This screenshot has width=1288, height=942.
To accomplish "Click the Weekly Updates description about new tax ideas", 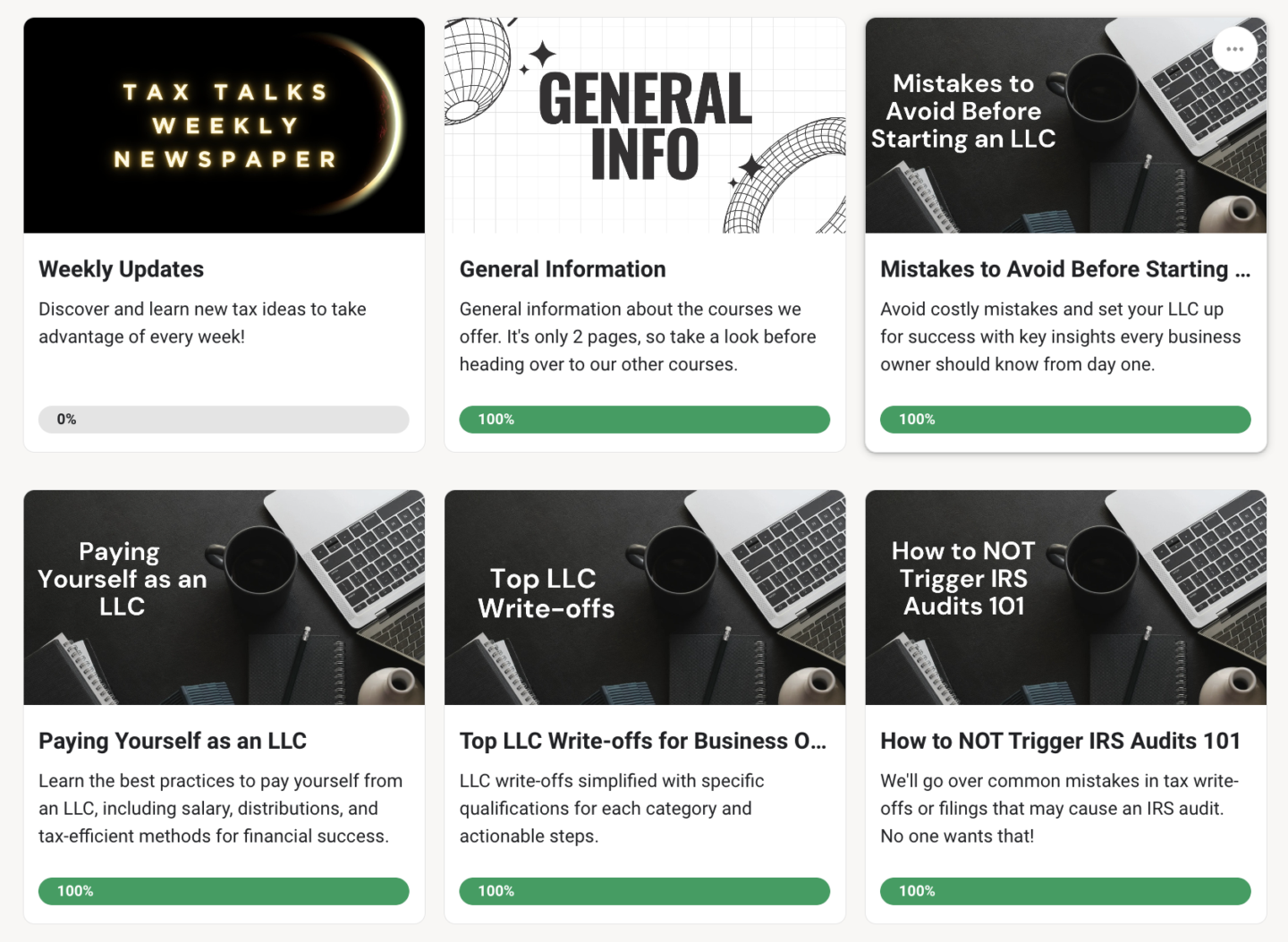I will pyautogui.click(x=202, y=323).
